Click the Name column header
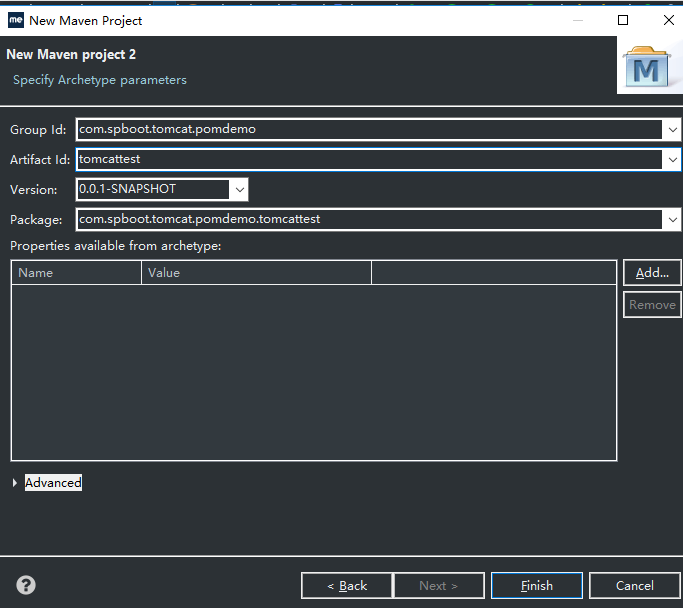Viewport: 683px width, 608px height. (x=76, y=273)
